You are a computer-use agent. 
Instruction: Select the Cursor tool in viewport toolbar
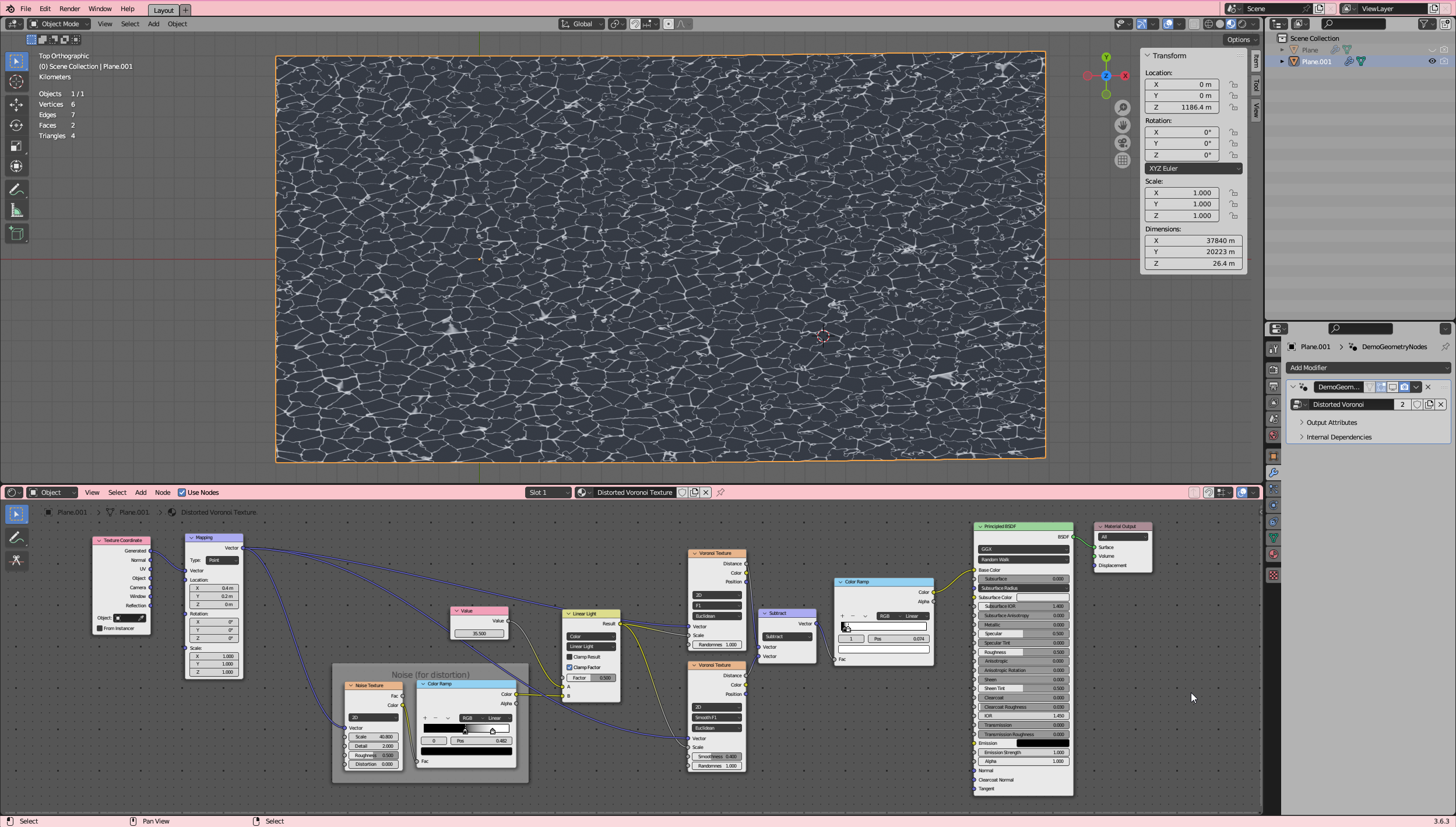(x=16, y=82)
